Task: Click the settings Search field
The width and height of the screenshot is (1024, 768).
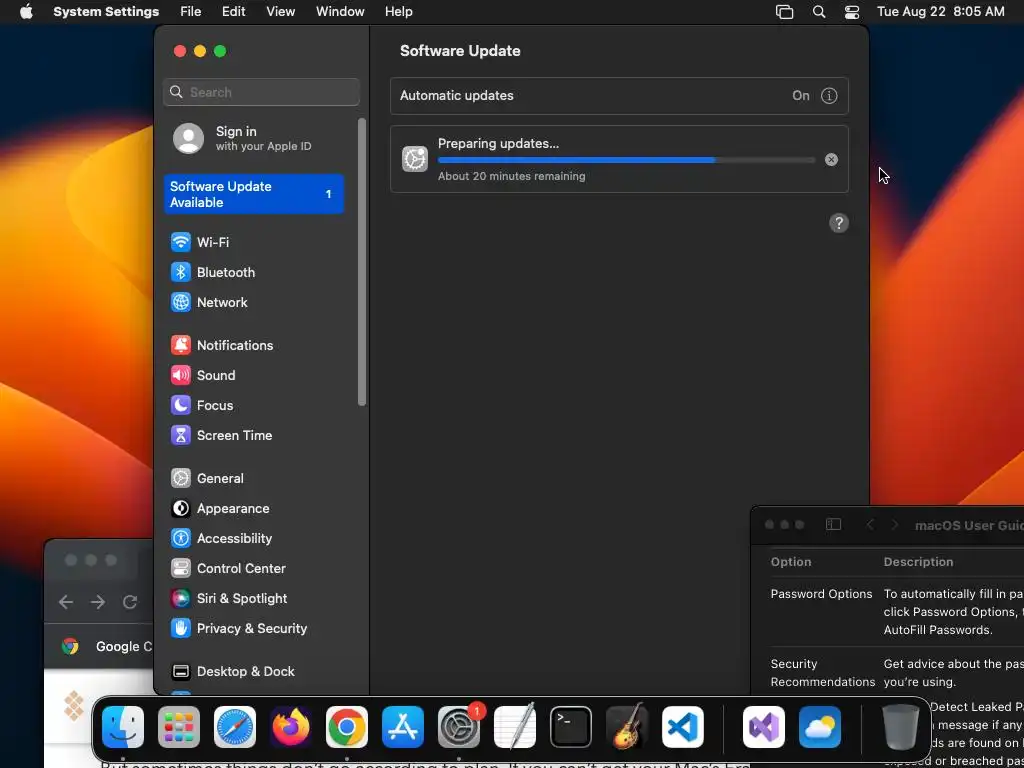Action: click(x=261, y=92)
